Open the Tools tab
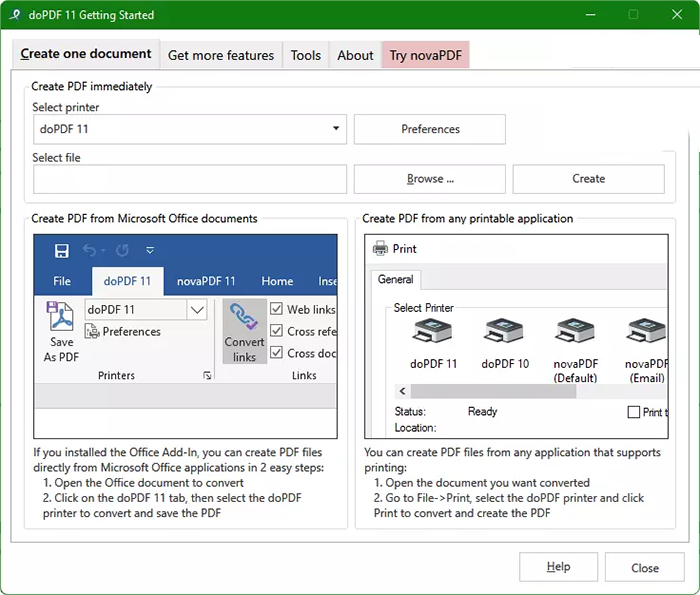The image size is (700, 595). click(x=306, y=55)
